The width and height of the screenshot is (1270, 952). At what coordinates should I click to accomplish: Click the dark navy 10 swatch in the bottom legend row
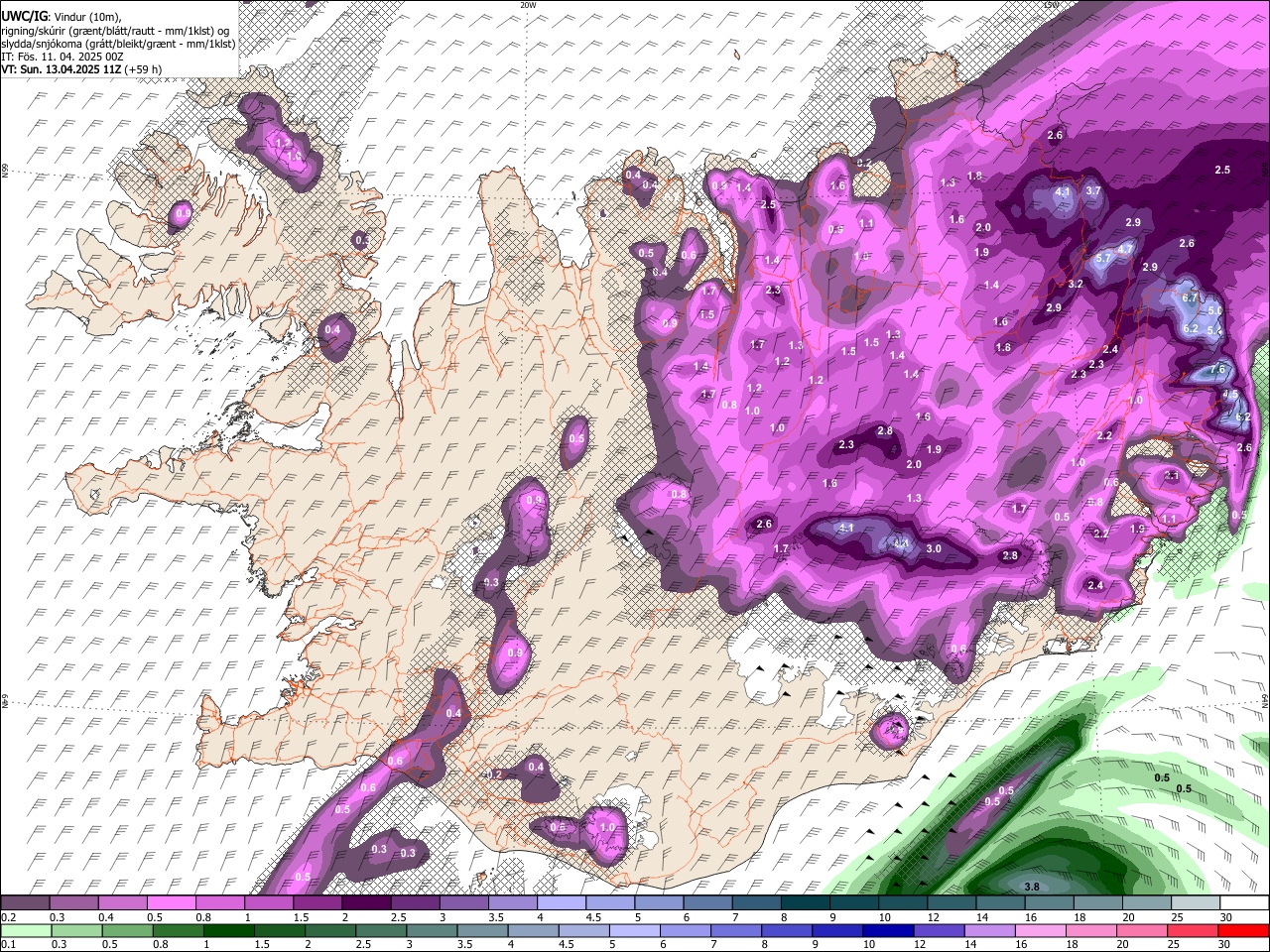point(886,930)
